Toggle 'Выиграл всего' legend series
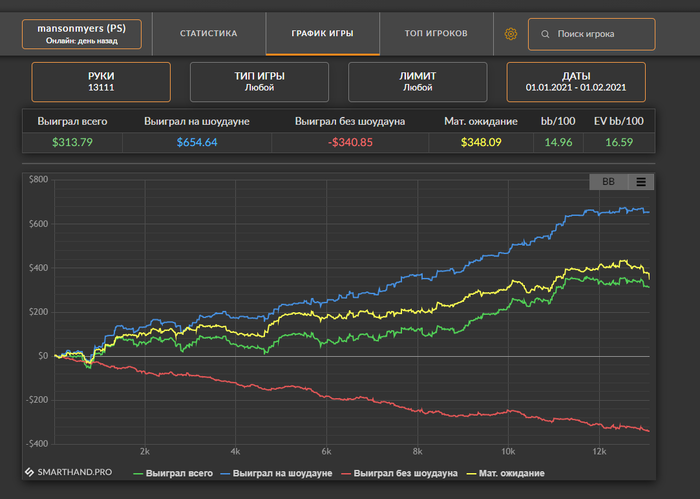 click(x=173, y=473)
